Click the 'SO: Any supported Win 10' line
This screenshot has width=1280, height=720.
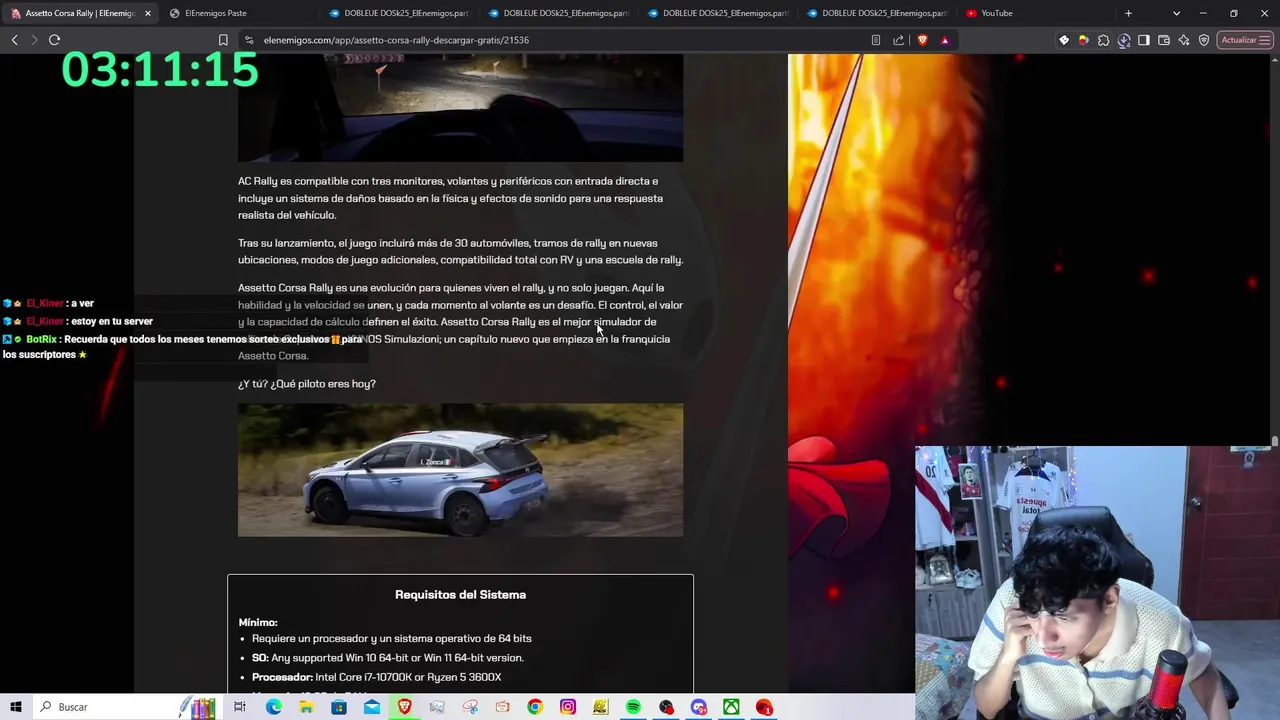[x=388, y=658]
